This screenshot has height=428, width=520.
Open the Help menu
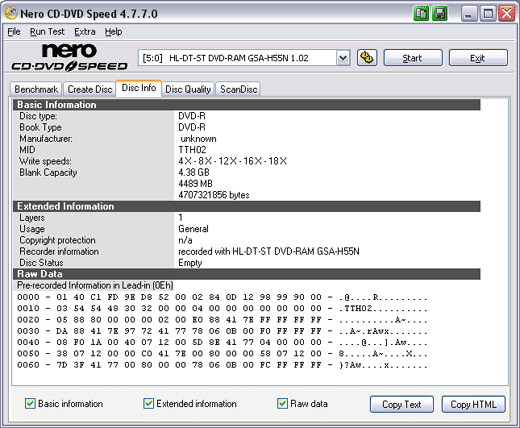(x=113, y=32)
